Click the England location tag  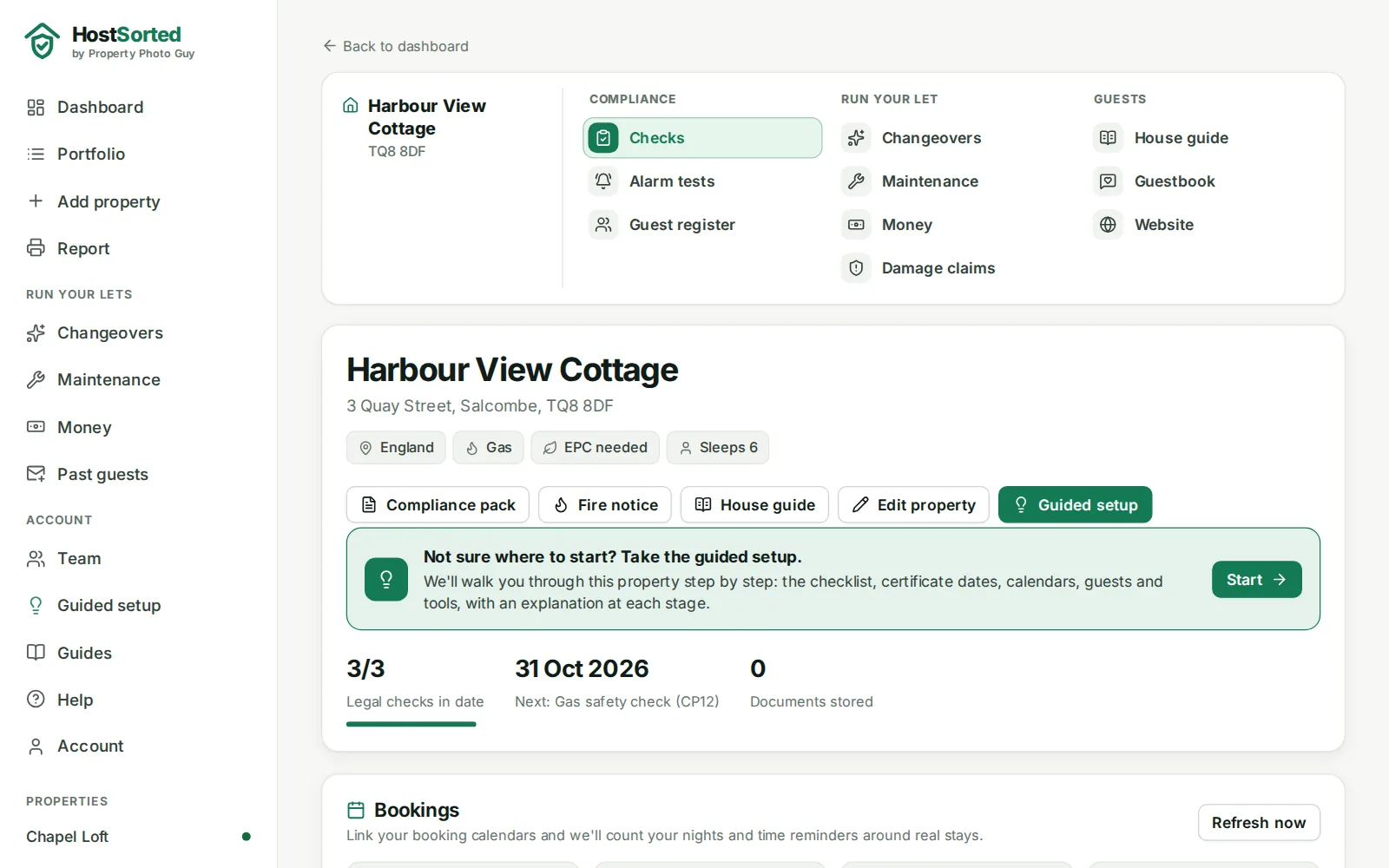(x=396, y=447)
